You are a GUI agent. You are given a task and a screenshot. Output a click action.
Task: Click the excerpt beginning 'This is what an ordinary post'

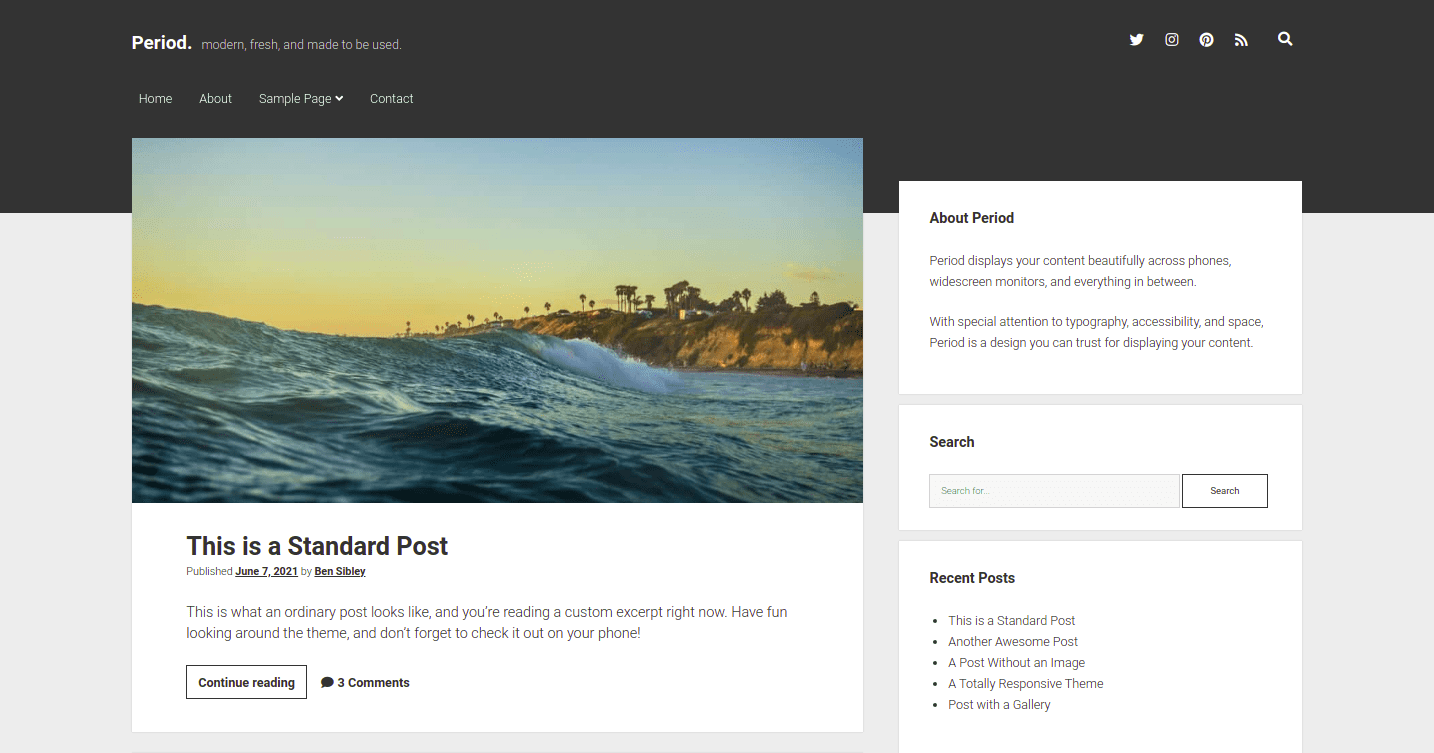[487, 622]
